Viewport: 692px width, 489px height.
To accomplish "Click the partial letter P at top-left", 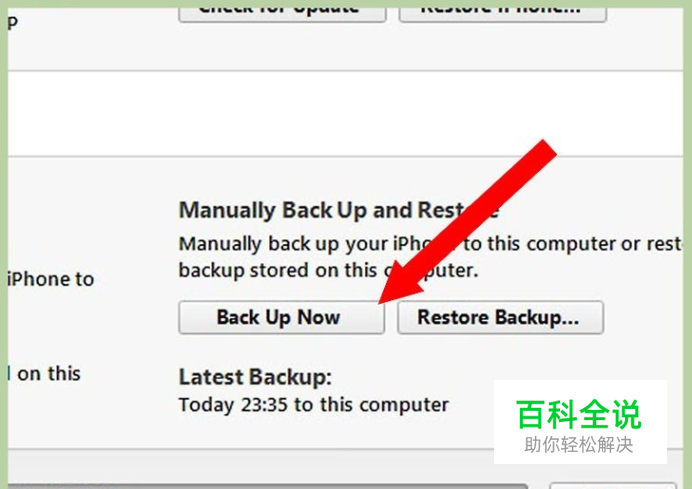I will point(13,23).
